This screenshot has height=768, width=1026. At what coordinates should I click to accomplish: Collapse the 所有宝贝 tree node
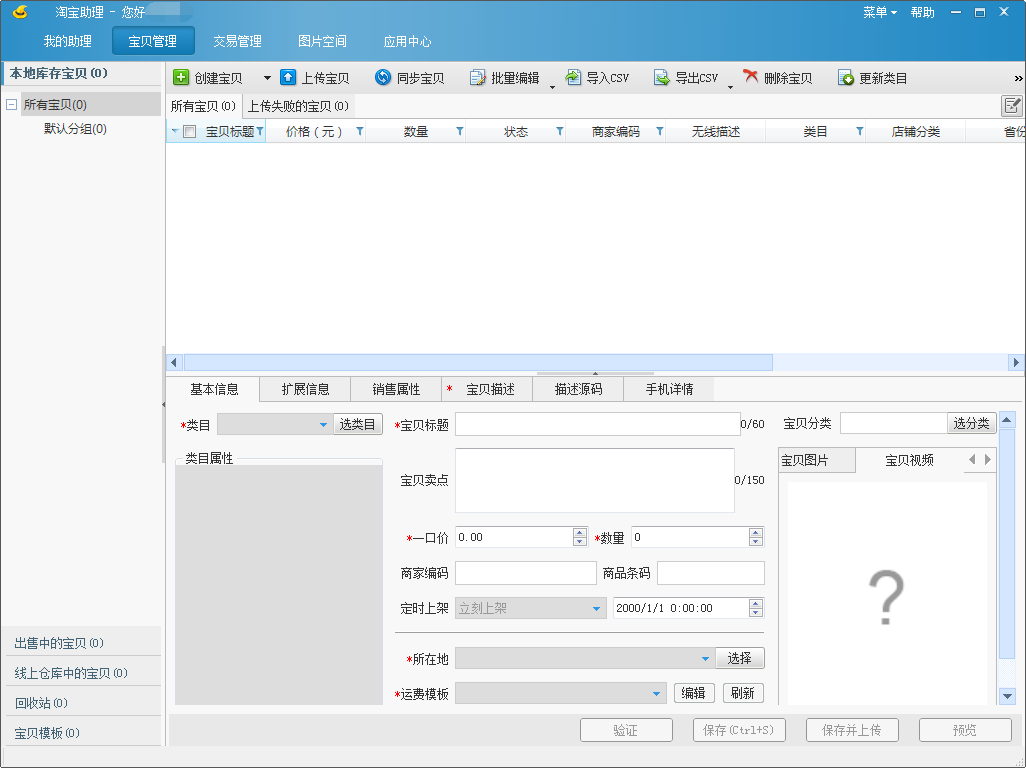[x=11, y=105]
